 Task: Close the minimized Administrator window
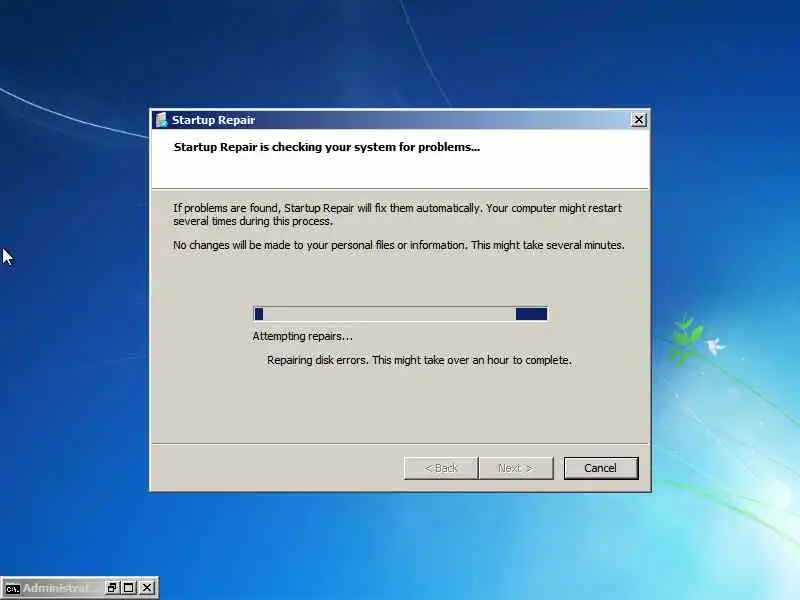pos(147,588)
